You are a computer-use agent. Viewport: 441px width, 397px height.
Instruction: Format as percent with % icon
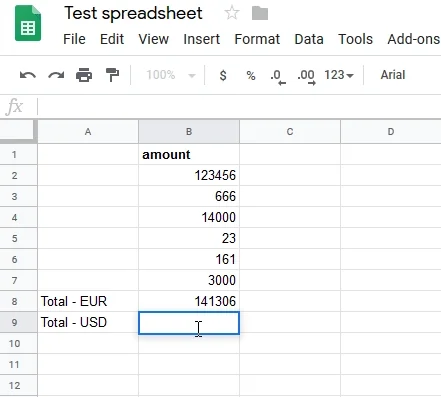[x=251, y=76]
